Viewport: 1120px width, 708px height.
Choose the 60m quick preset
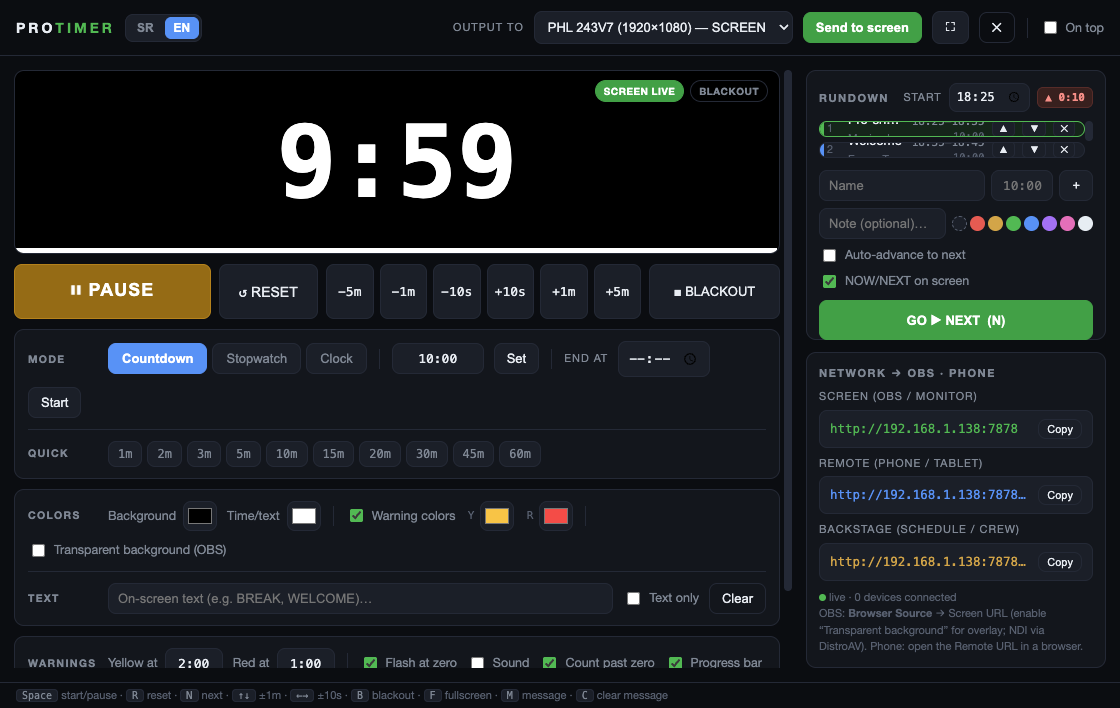coord(520,454)
